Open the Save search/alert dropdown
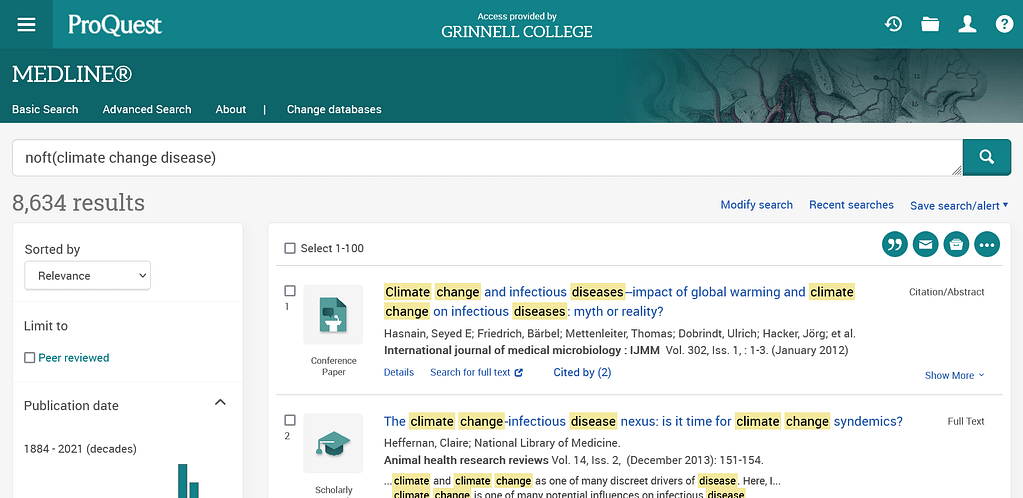This screenshot has height=498, width=1023. click(958, 205)
